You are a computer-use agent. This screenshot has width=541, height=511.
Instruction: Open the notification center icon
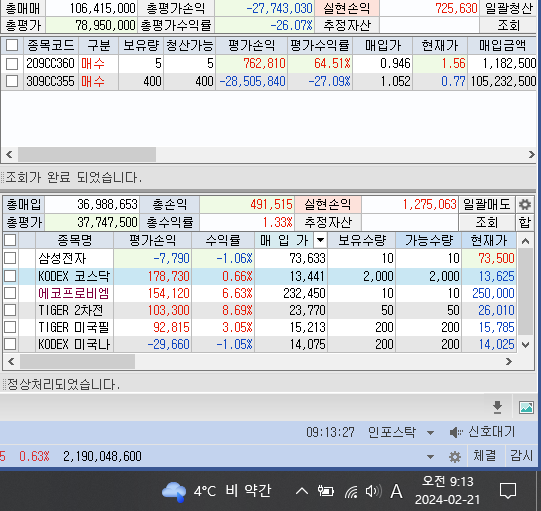pyautogui.click(x=508, y=491)
